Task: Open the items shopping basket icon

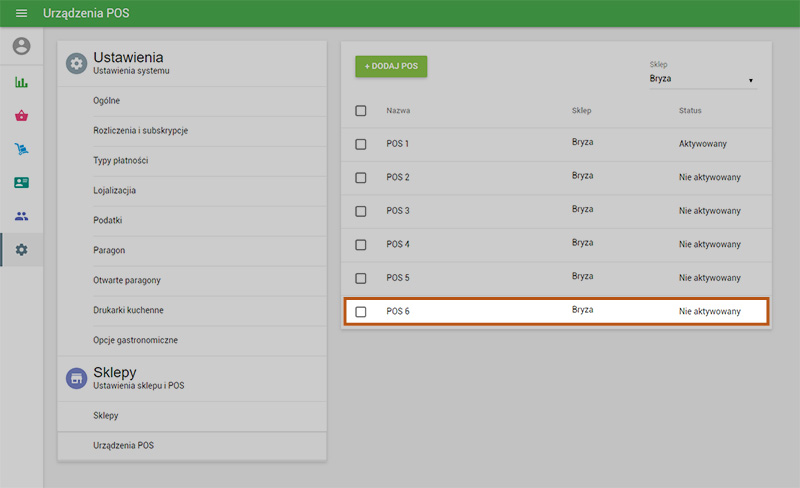Action: tap(21, 116)
